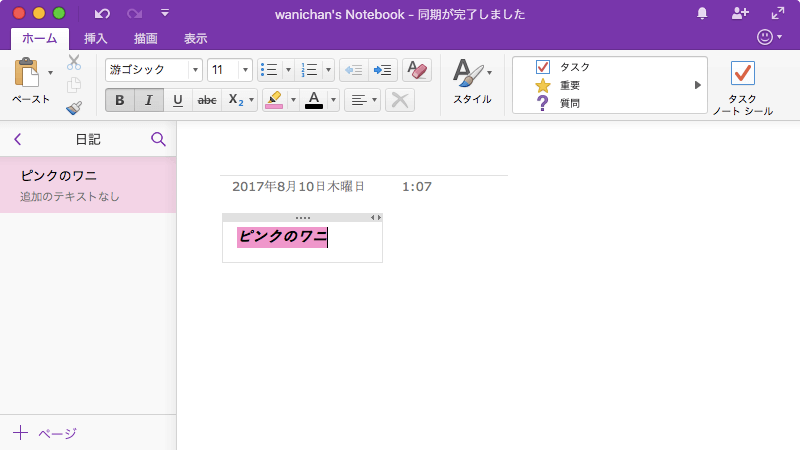Search pages with magnifier icon
800x450 pixels.
point(158,139)
